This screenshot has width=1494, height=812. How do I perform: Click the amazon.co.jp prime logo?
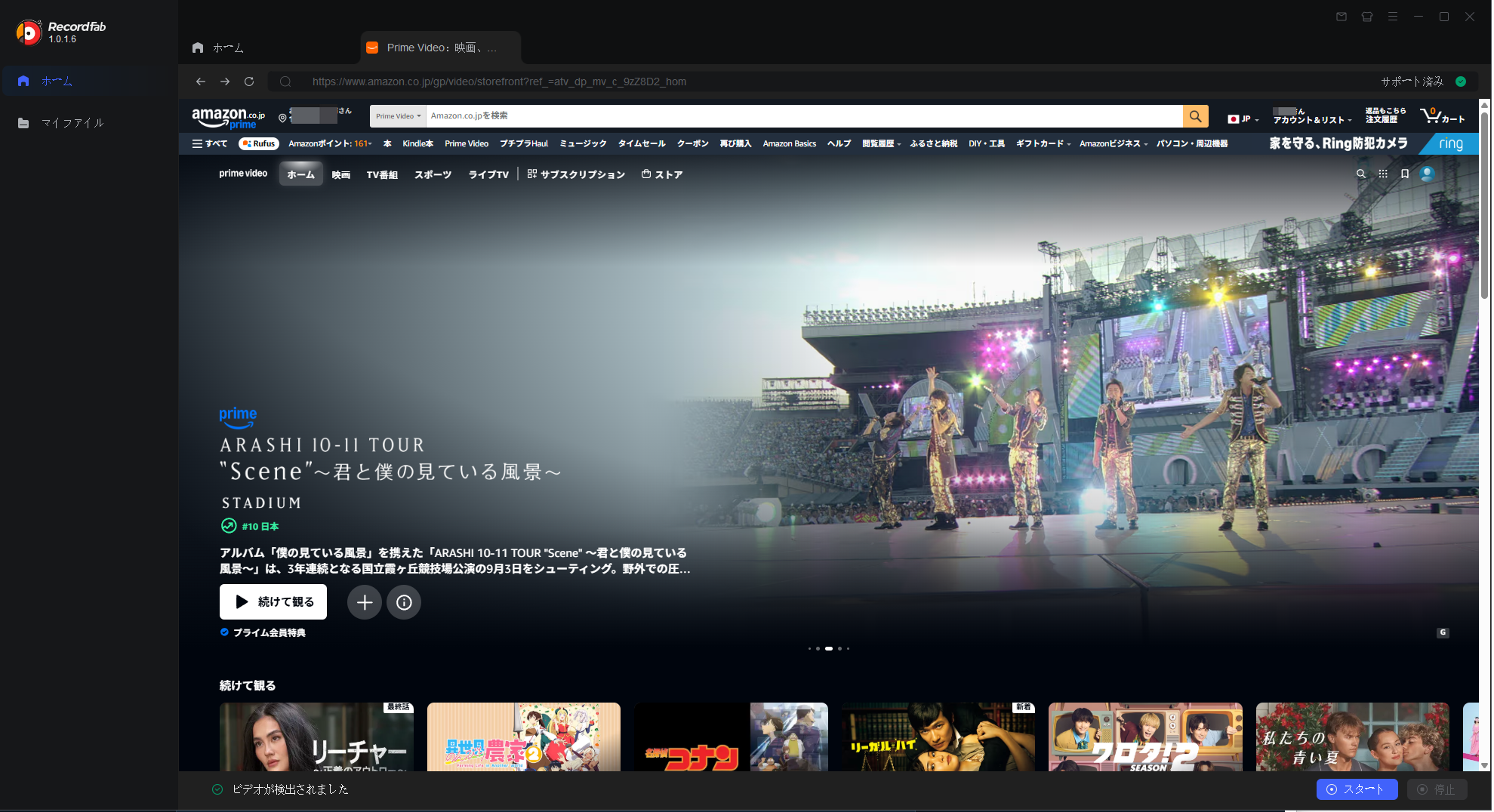click(228, 118)
